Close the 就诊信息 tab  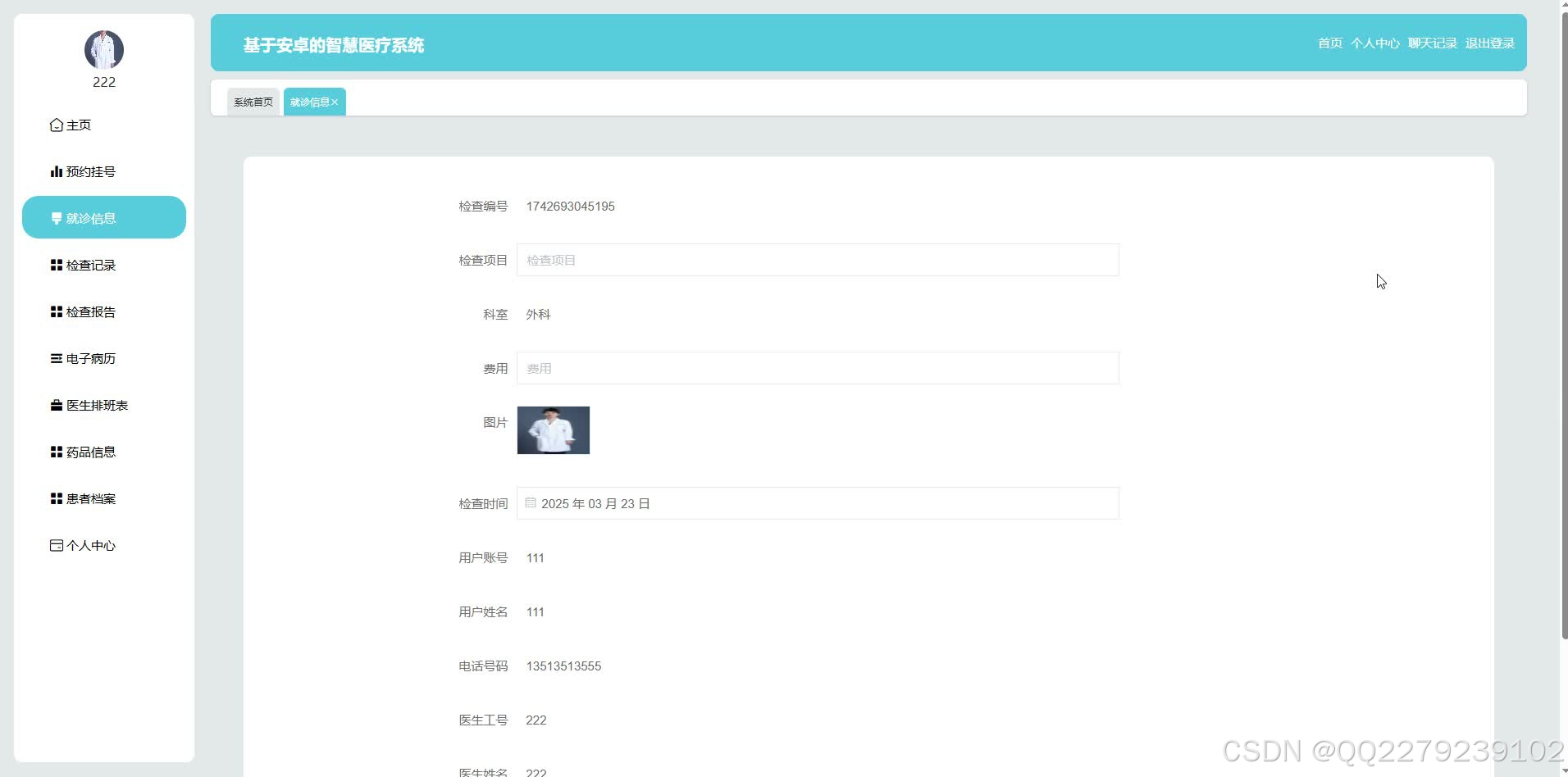[x=335, y=102]
